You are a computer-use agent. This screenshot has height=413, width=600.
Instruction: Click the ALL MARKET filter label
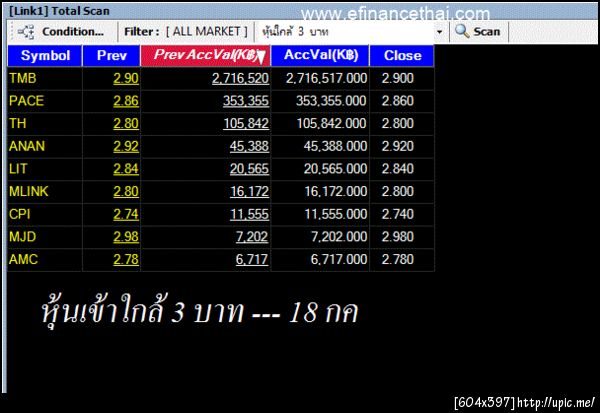click(x=207, y=31)
